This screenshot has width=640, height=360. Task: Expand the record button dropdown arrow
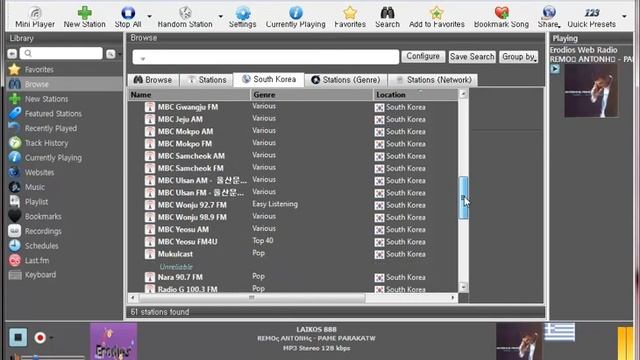[x=51, y=338]
